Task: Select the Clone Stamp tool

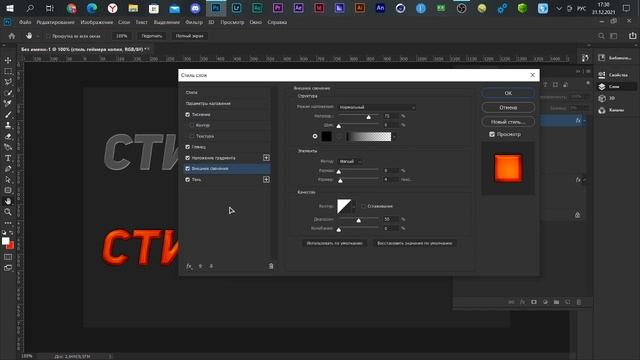Action: pos(8,125)
